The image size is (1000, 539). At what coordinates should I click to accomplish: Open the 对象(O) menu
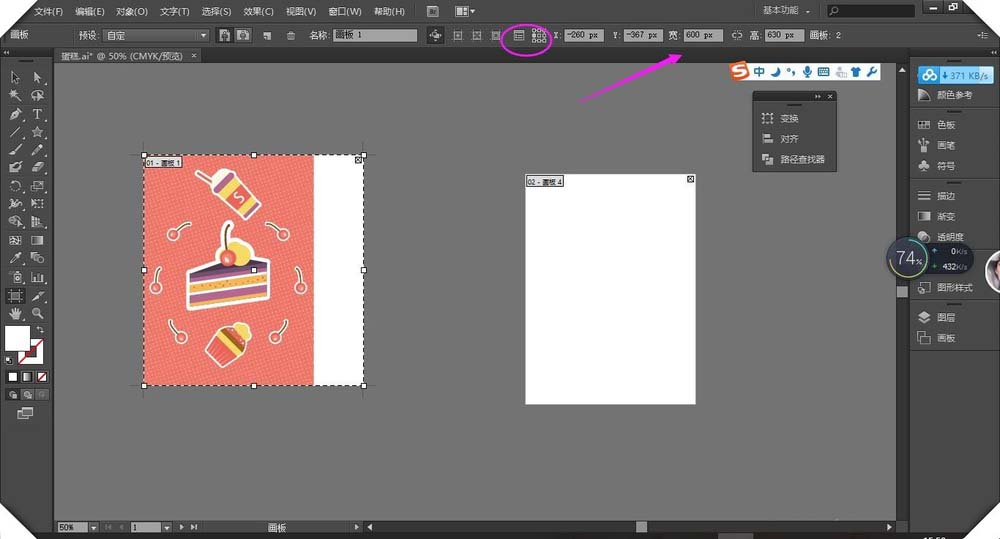(132, 11)
